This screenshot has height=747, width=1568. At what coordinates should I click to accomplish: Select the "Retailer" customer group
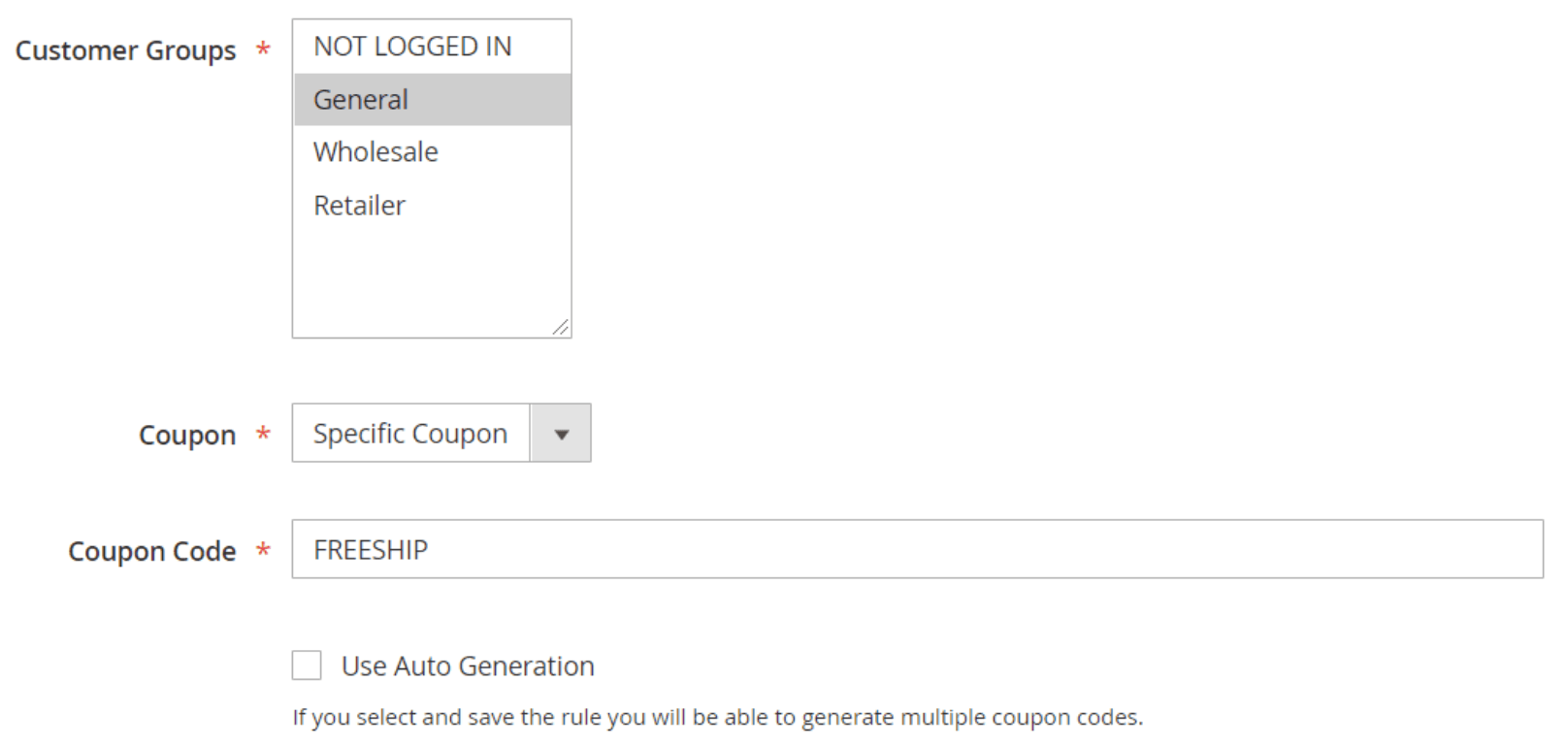click(358, 204)
